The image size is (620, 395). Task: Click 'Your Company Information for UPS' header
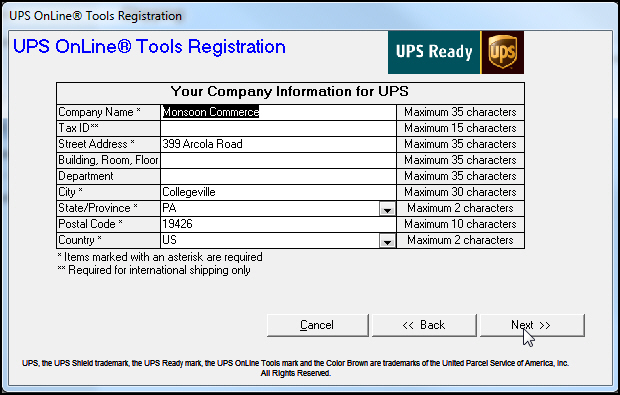289,92
